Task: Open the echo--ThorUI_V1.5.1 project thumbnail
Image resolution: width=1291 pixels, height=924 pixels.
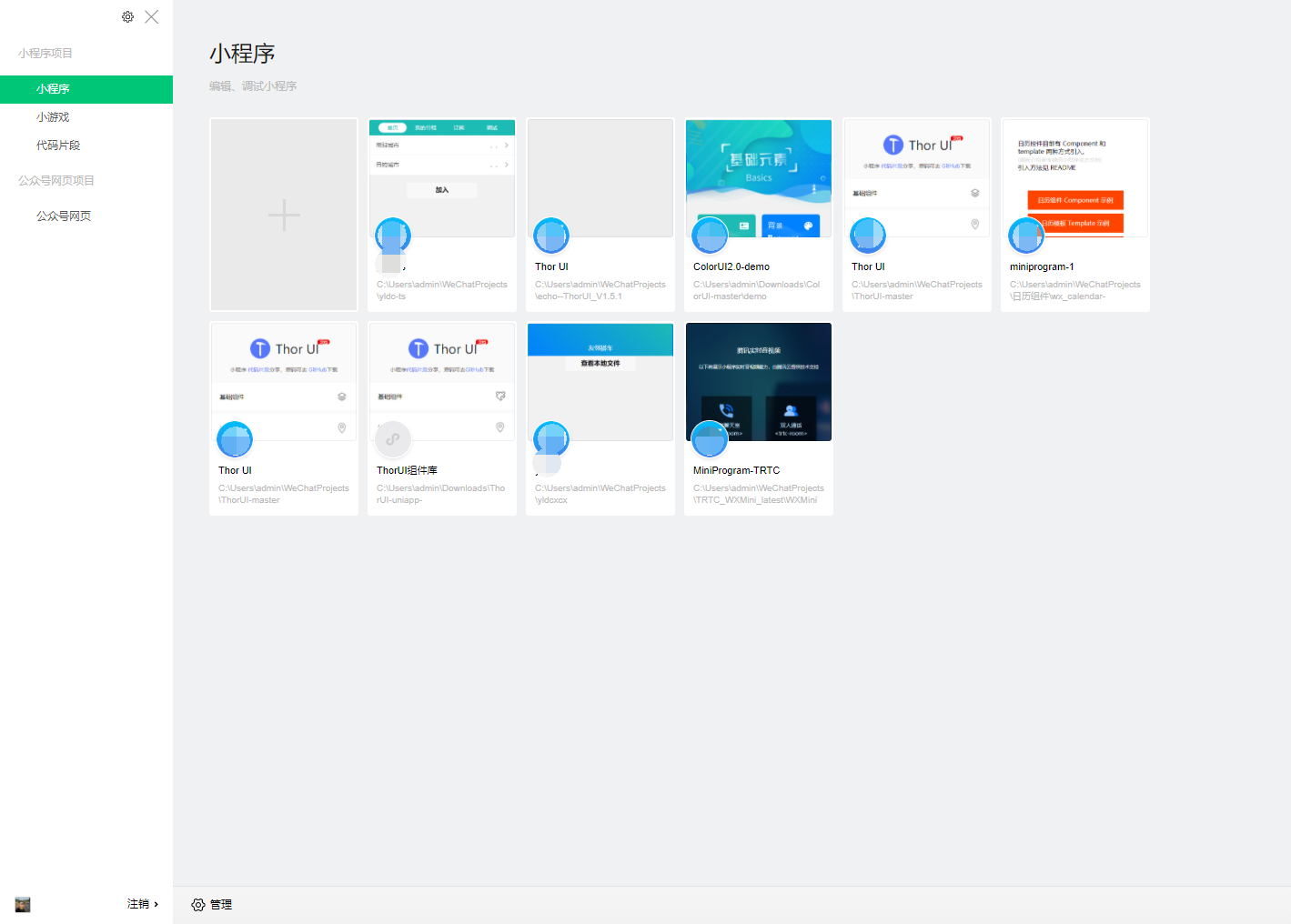Action: (600, 178)
